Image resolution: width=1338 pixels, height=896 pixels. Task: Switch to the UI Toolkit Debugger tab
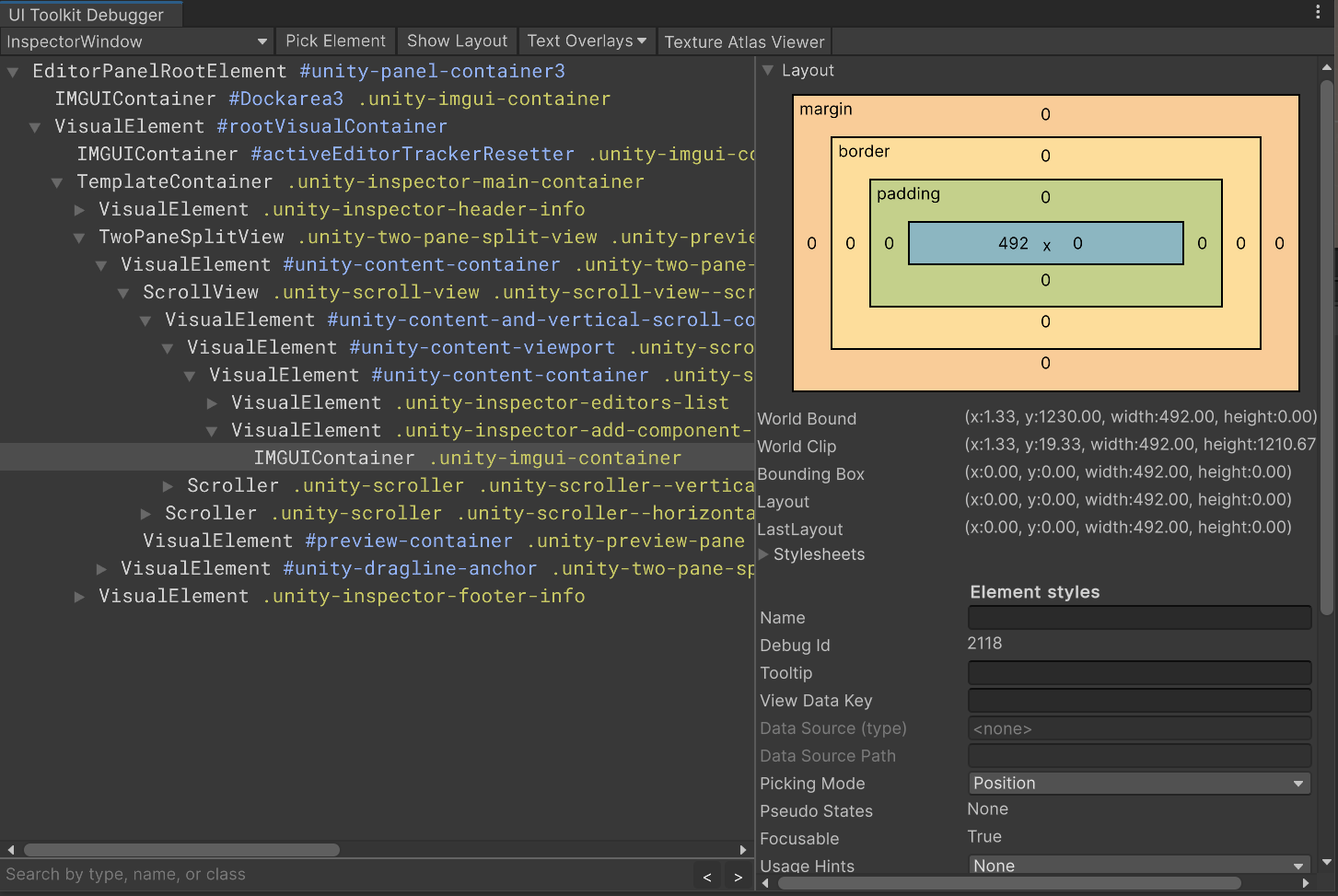click(x=89, y=14)
